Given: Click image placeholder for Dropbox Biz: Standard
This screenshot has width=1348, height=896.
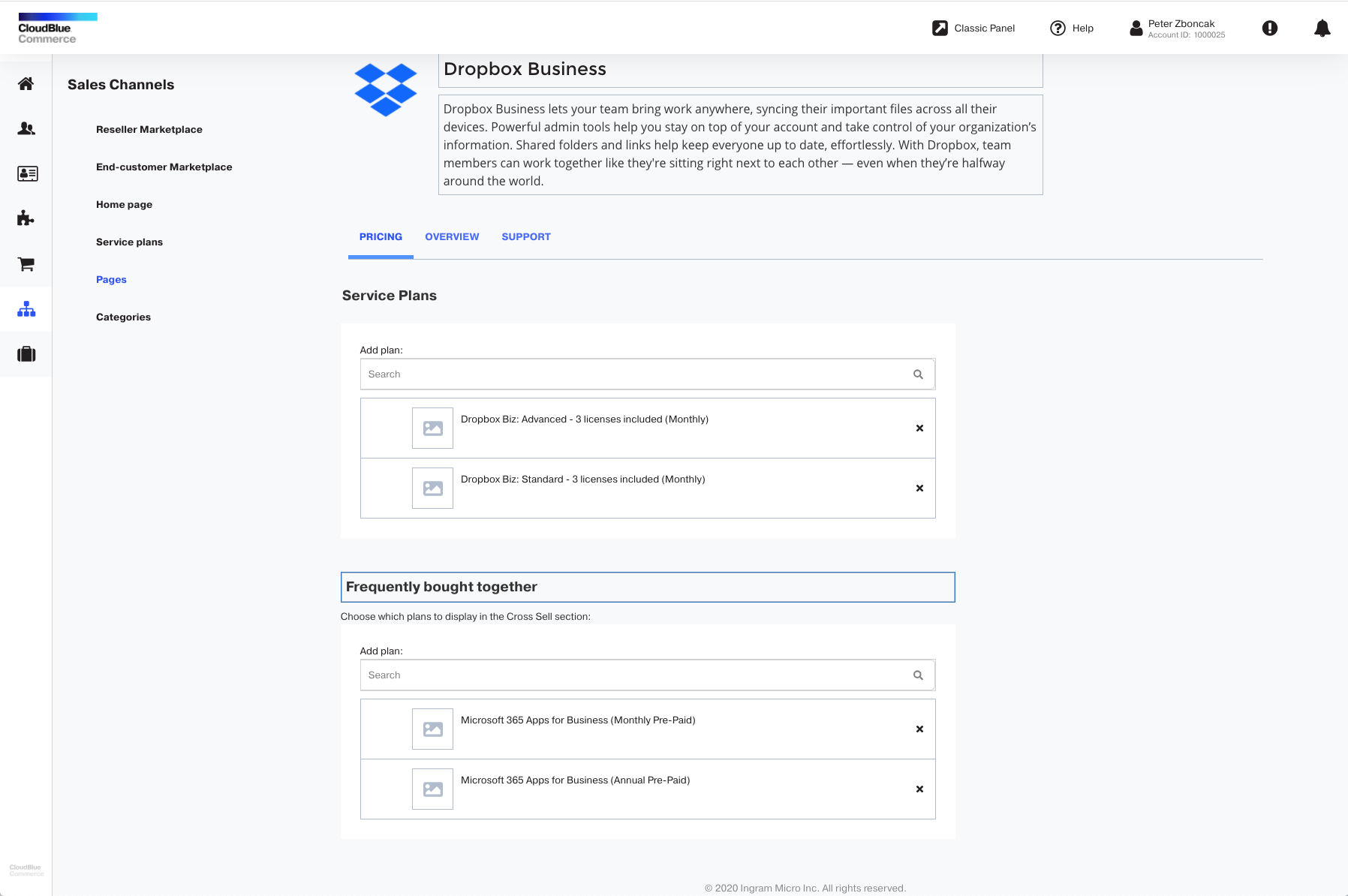Looking at the screenshot, I should (432, 488).
